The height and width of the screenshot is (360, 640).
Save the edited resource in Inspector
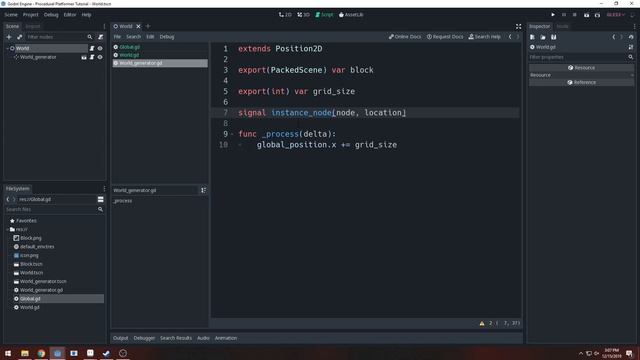(x=553, y=37)
